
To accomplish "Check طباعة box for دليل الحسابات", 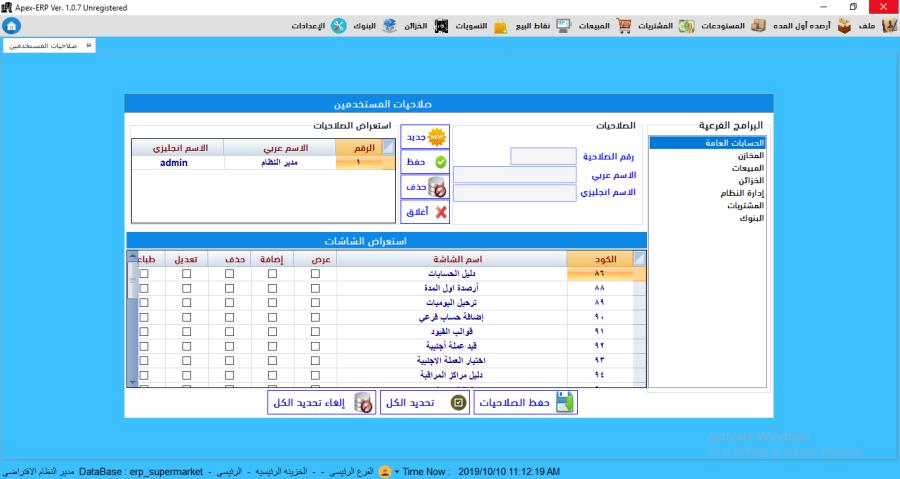I will [x=143, y=274].
